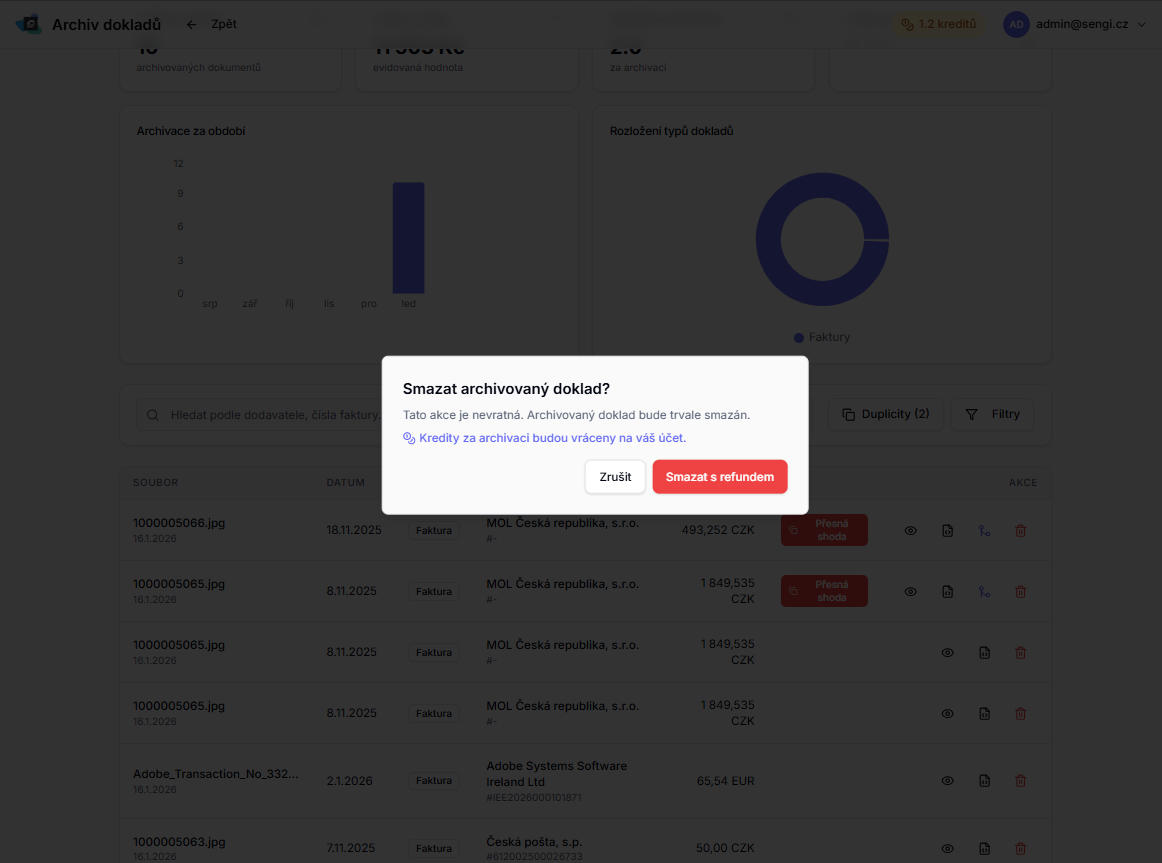Open the 1.2 kreditů credits badge

pos(938,24)
